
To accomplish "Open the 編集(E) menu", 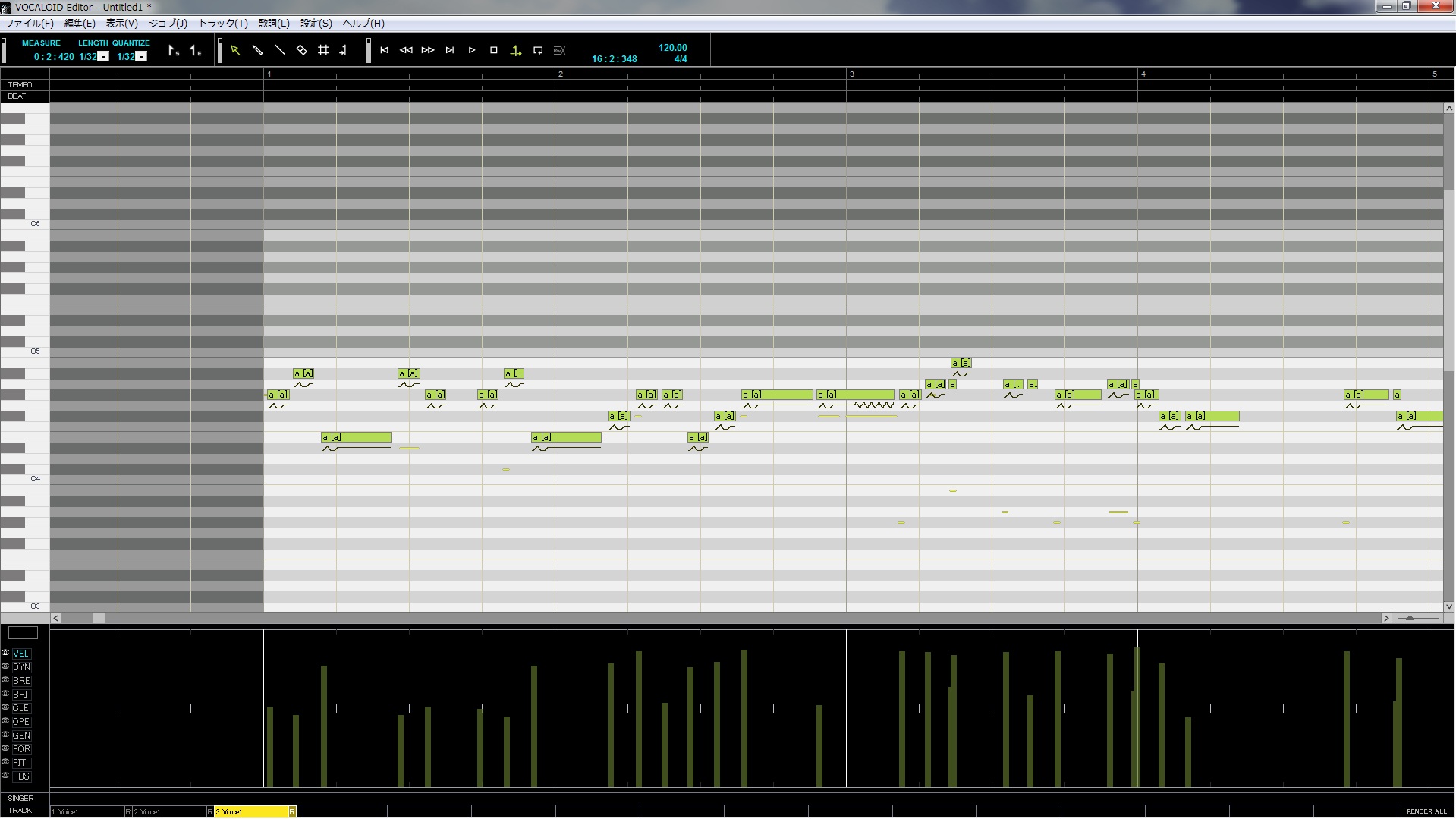I will pos(80,24).
